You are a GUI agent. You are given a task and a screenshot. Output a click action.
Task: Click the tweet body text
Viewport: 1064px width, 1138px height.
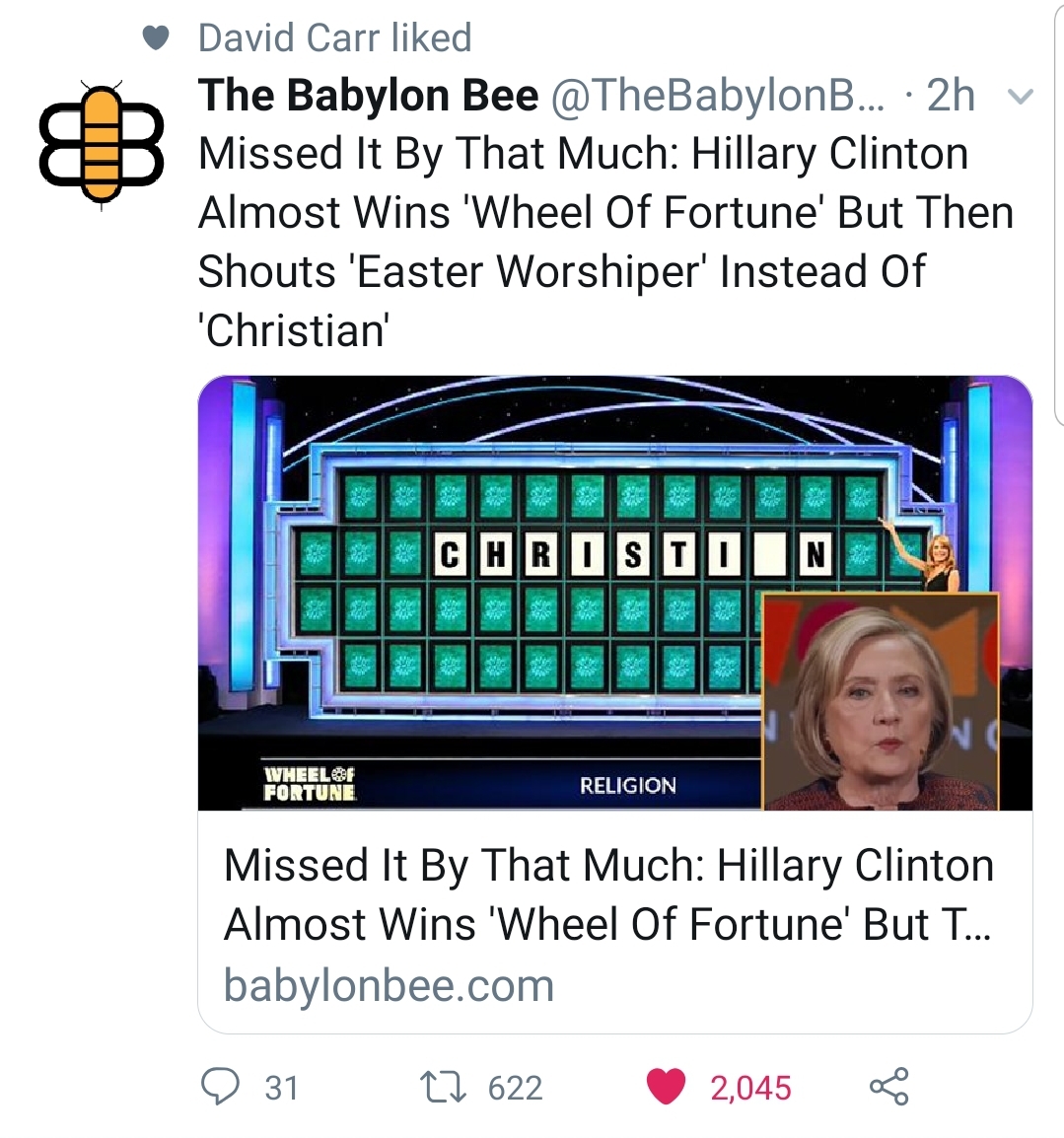point(605,242)
